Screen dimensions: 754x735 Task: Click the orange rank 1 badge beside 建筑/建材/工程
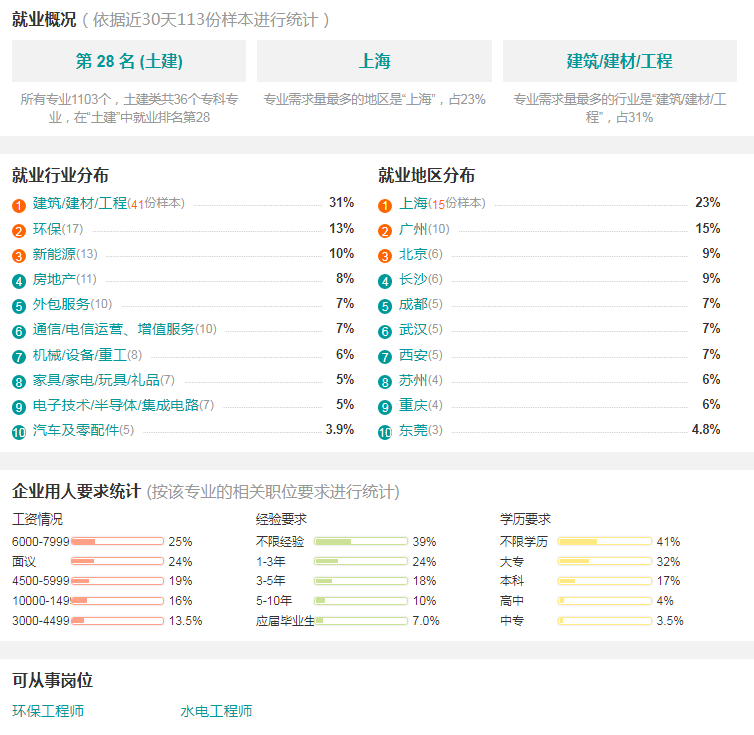(x=19, y=206)
